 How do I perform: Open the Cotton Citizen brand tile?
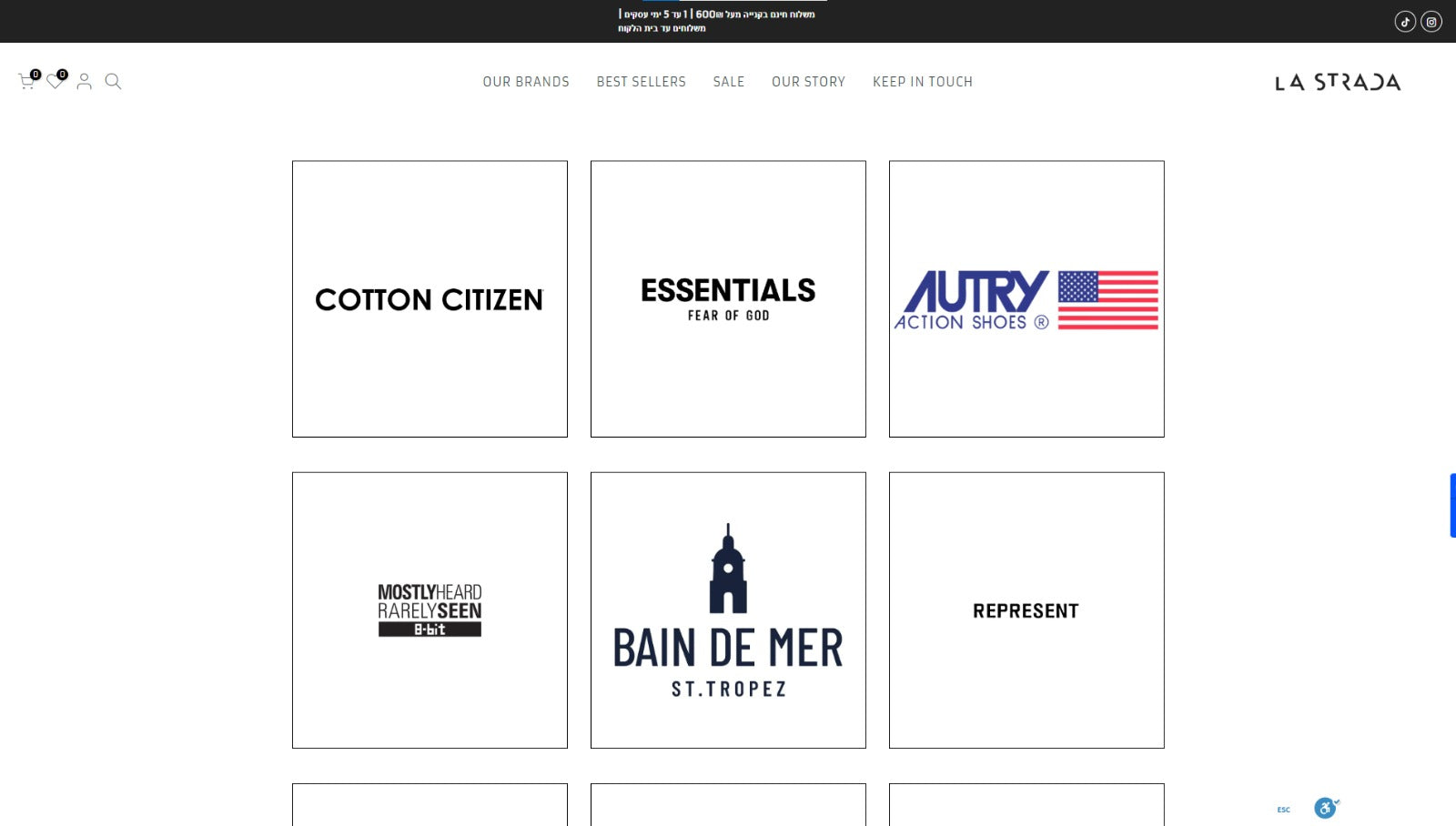point(430,299)
